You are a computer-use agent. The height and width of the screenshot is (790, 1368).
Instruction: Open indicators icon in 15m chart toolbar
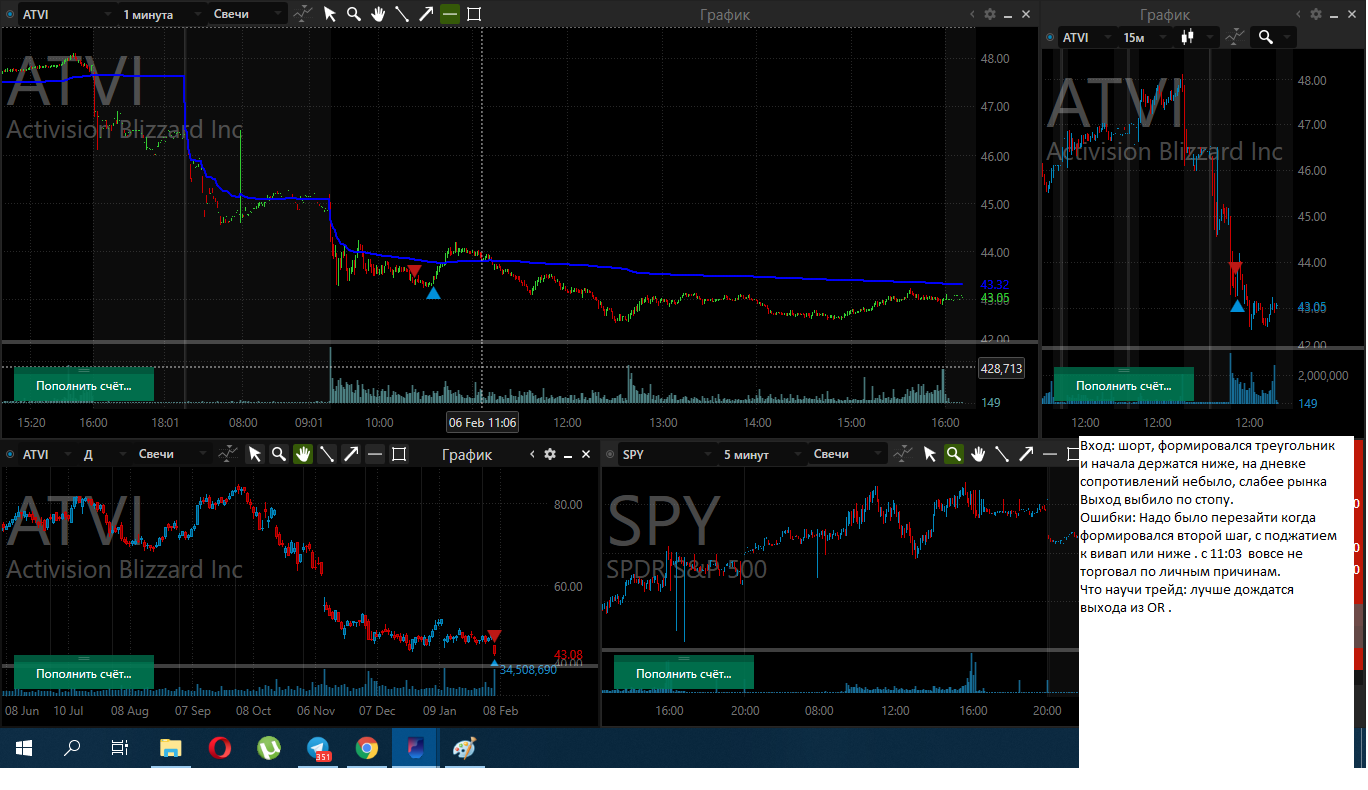pos(1236,37)
